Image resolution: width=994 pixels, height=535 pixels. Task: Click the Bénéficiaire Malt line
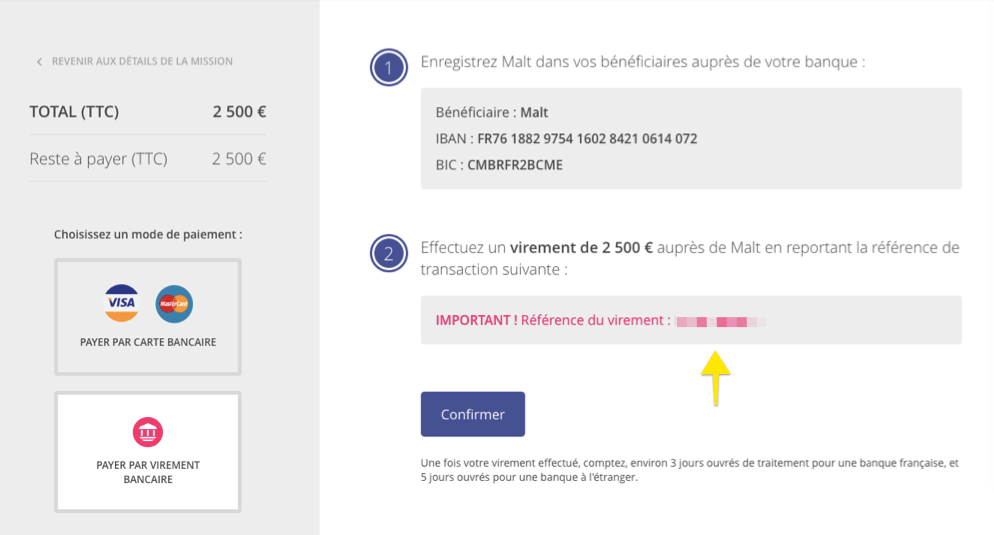click(x=491, y=112)
